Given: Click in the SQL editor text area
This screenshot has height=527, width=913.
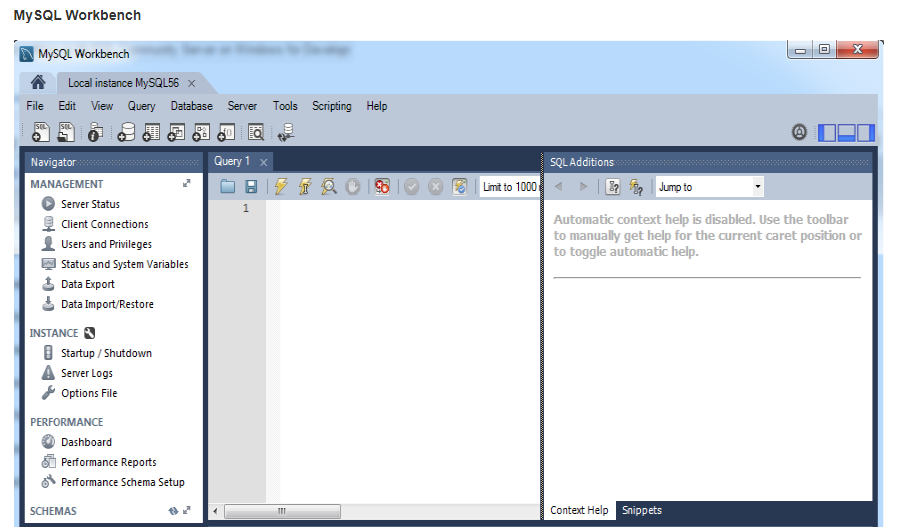Looking at the screenshot, I should click(410, 349).
